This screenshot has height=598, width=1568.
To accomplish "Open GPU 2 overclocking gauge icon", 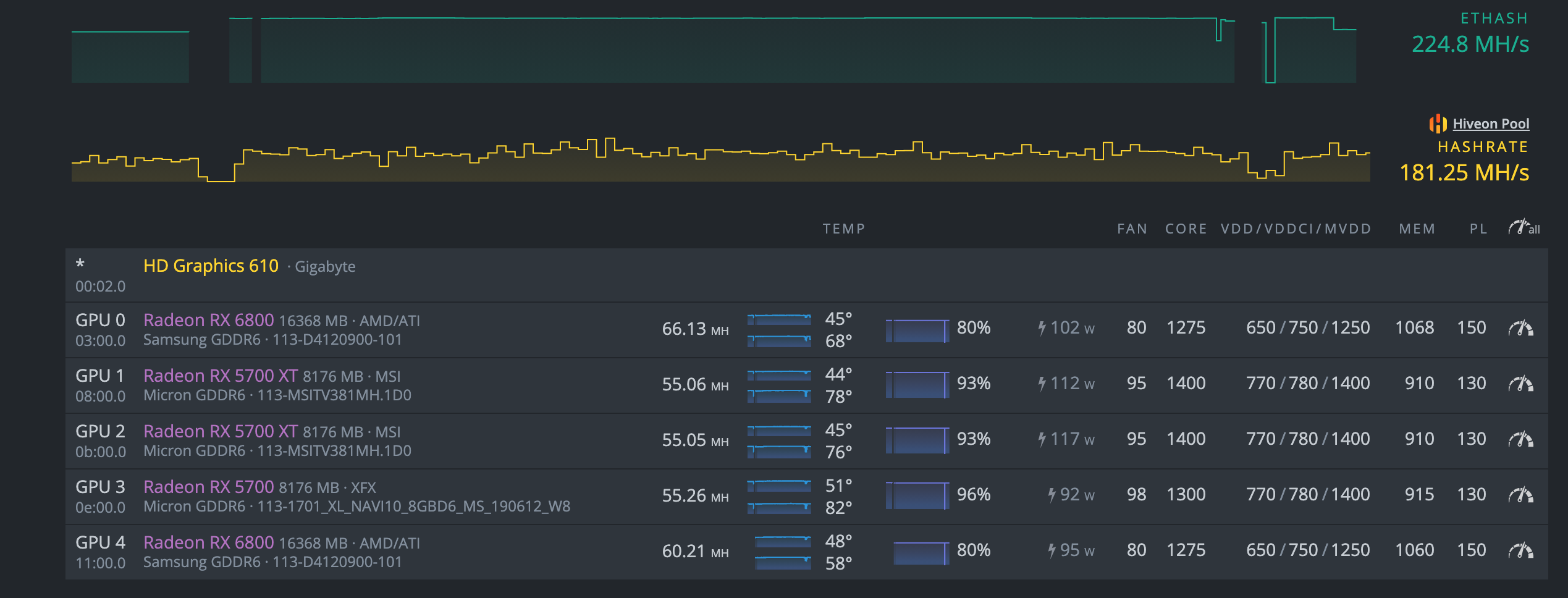I will [x=1520, y=439].
